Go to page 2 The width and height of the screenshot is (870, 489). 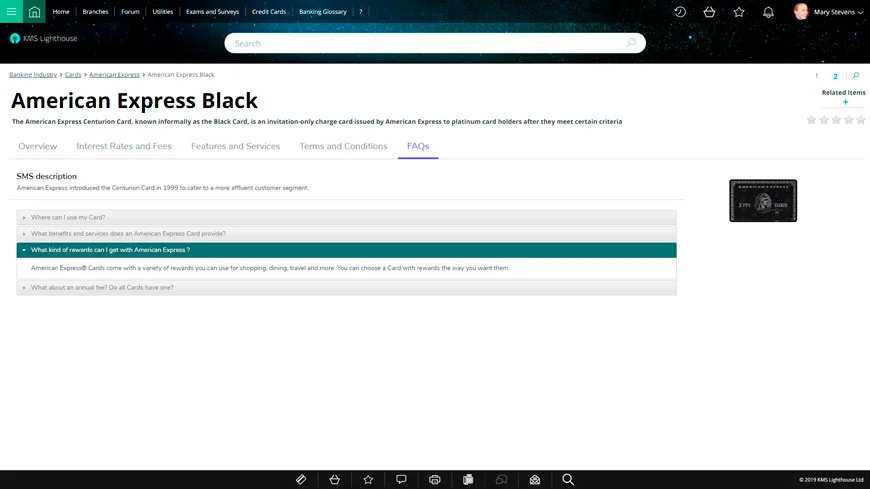[835, 76]
